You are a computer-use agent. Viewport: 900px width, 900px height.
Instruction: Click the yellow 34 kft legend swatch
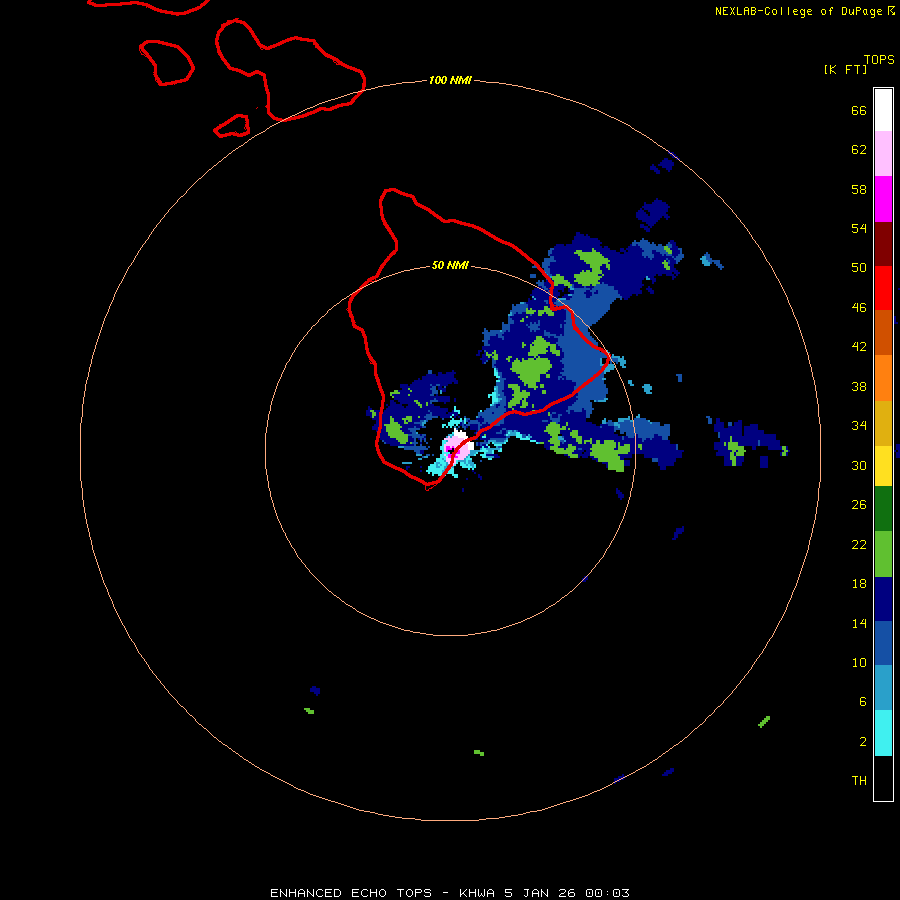883,466
